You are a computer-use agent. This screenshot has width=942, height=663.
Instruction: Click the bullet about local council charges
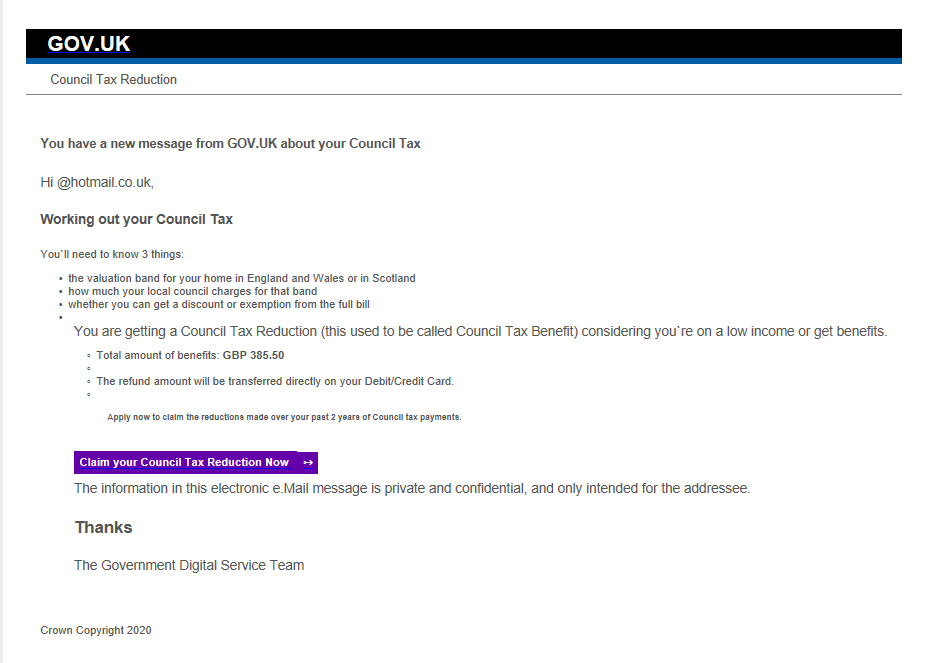click(x=192, y=291)
